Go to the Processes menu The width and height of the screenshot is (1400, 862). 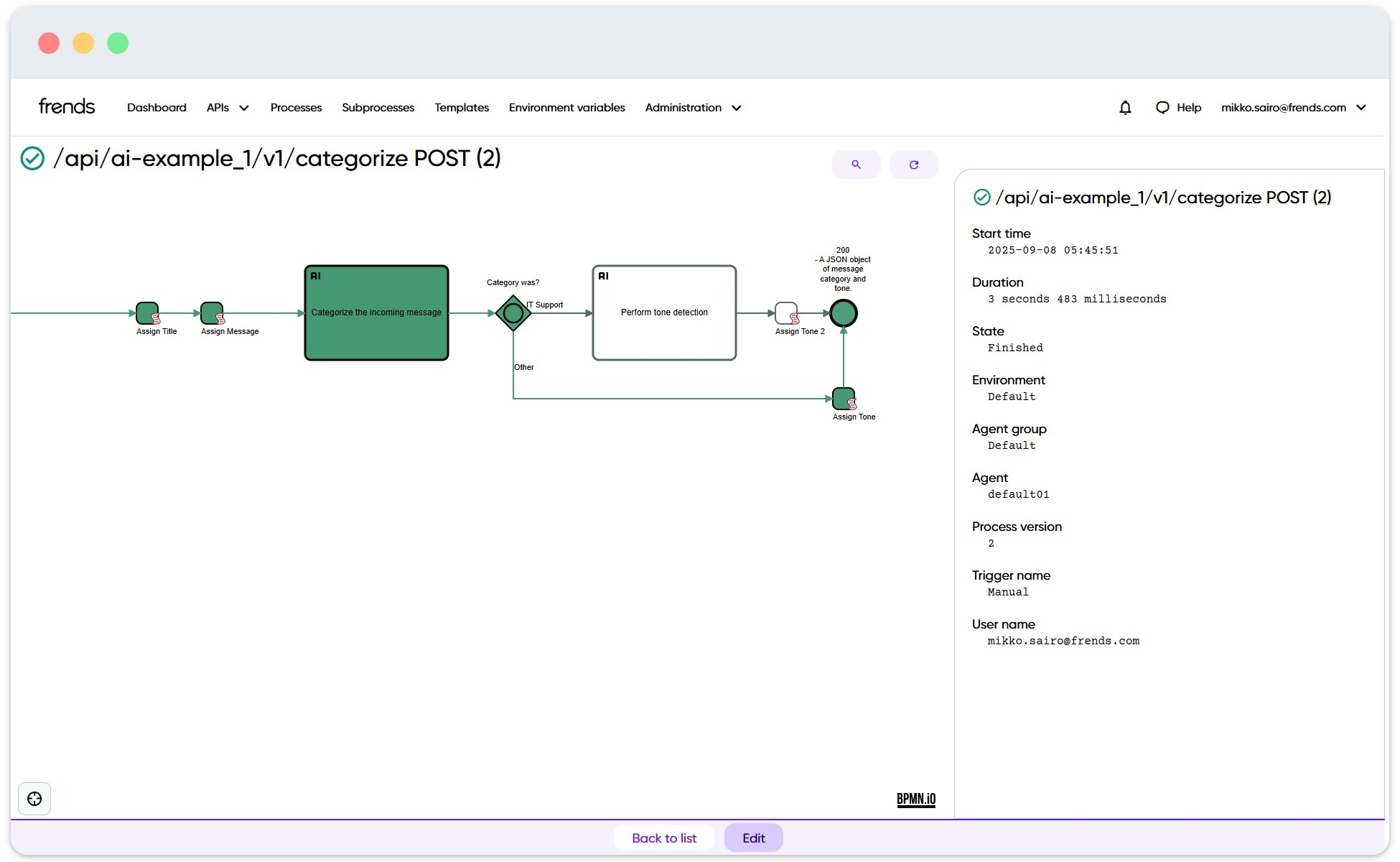pyautogui.click(x=296, y=108)
